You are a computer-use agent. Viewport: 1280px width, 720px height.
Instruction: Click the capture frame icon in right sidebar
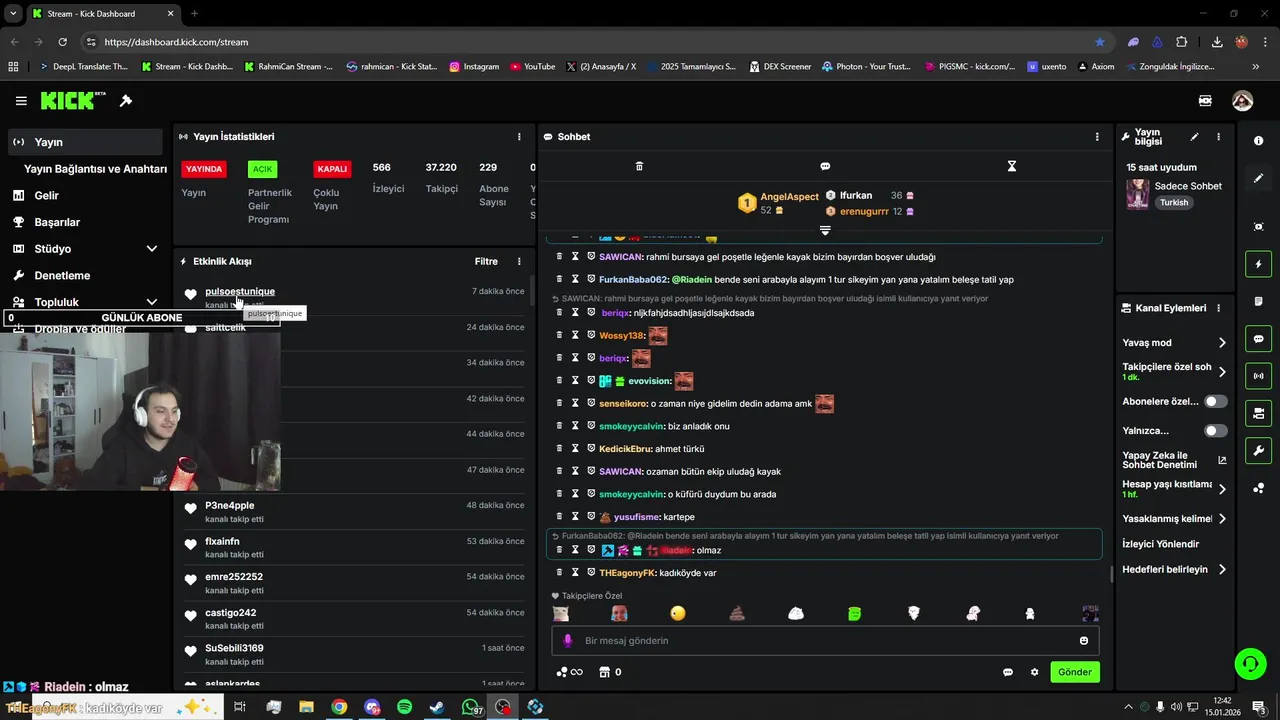(x=1258, y=227)
